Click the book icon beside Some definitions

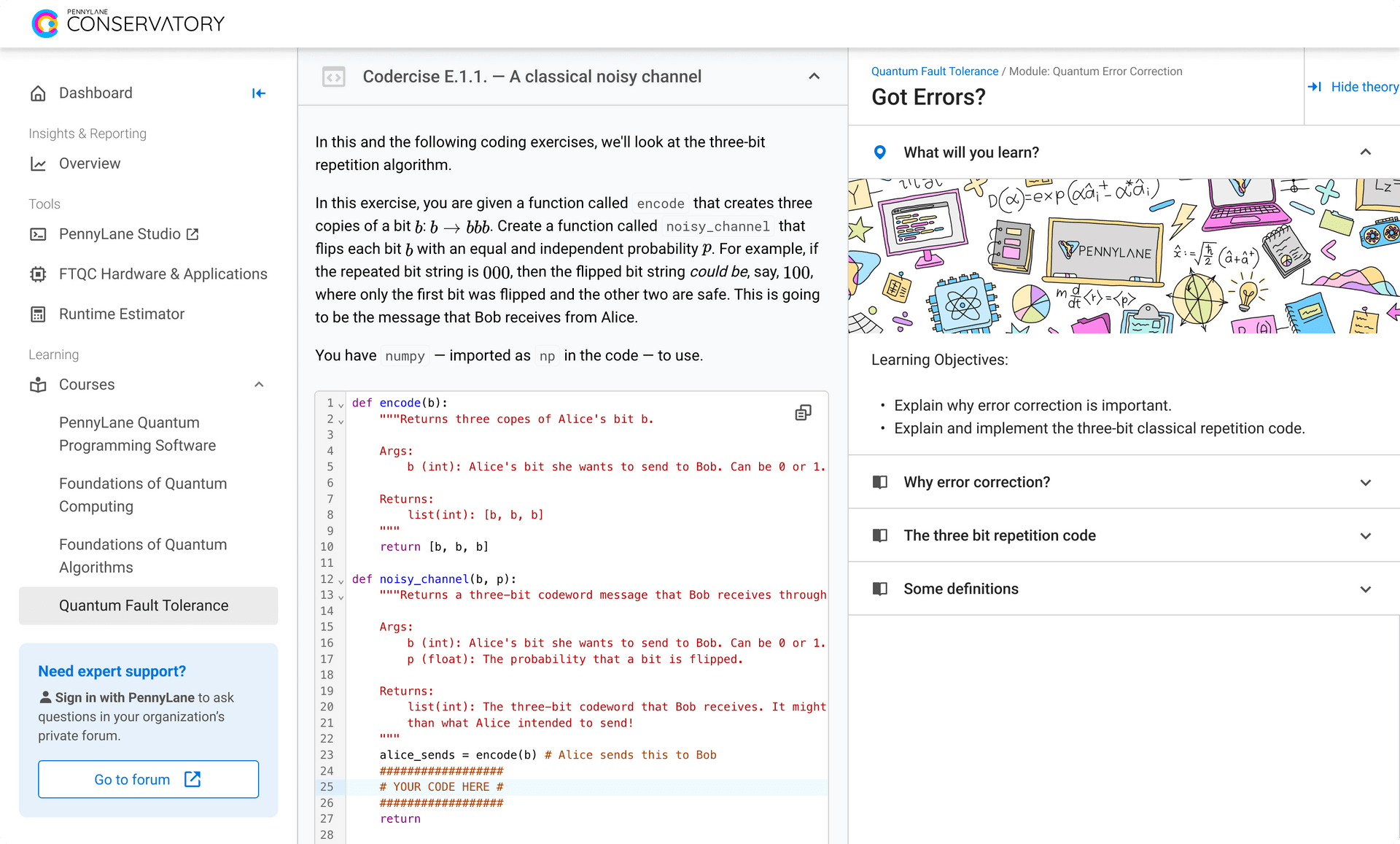[x=880, y=589]
